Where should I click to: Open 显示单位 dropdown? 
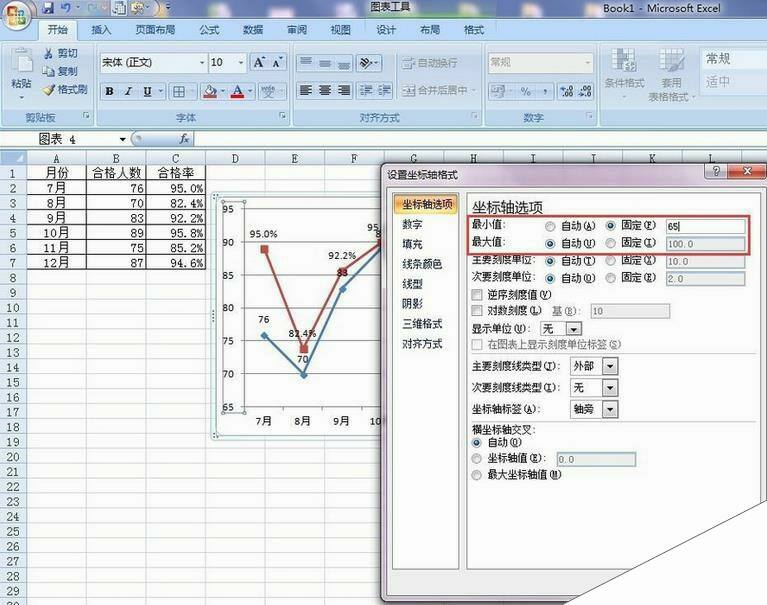click(574, 329)
